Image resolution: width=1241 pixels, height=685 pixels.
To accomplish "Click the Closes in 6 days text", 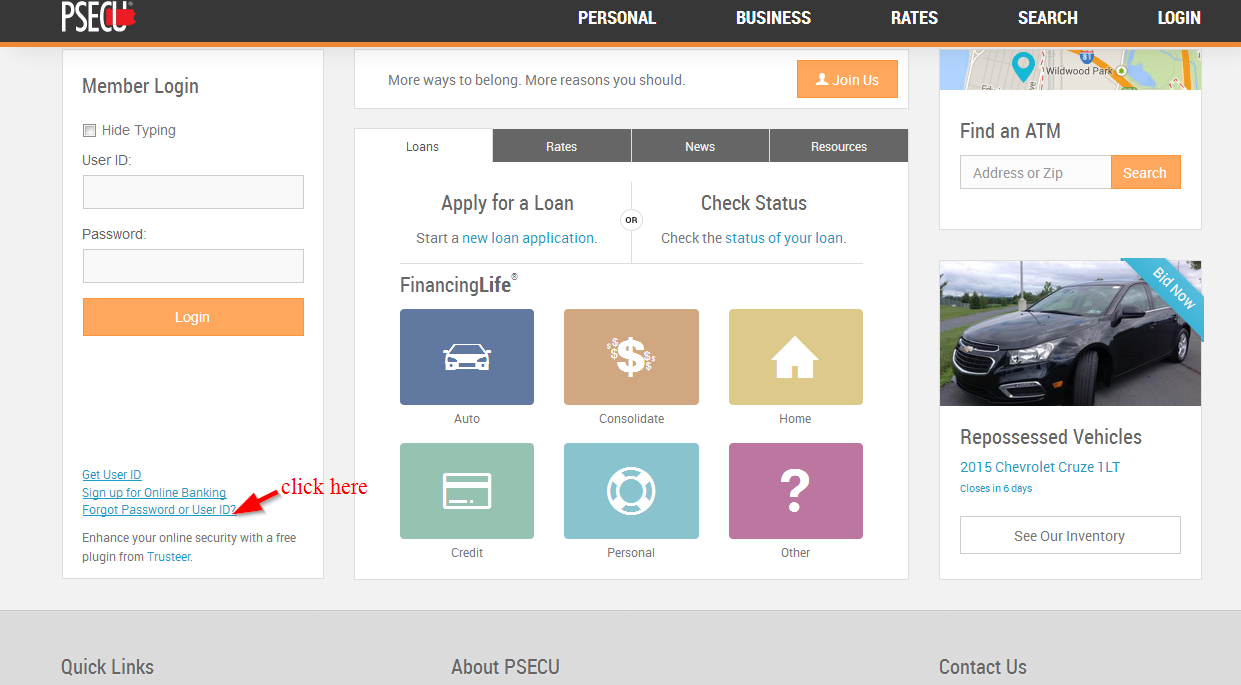I will tap(996, 489).
